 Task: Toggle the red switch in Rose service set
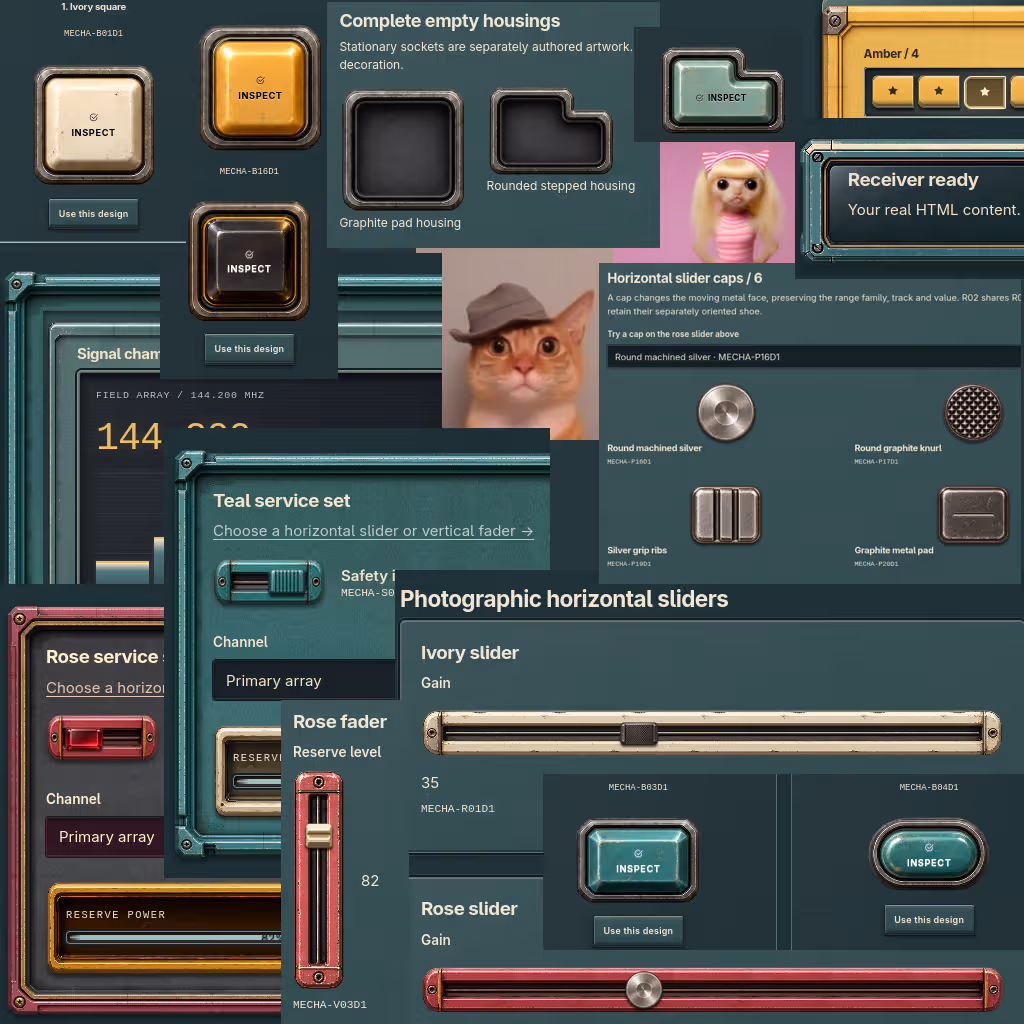click(103, 738)
